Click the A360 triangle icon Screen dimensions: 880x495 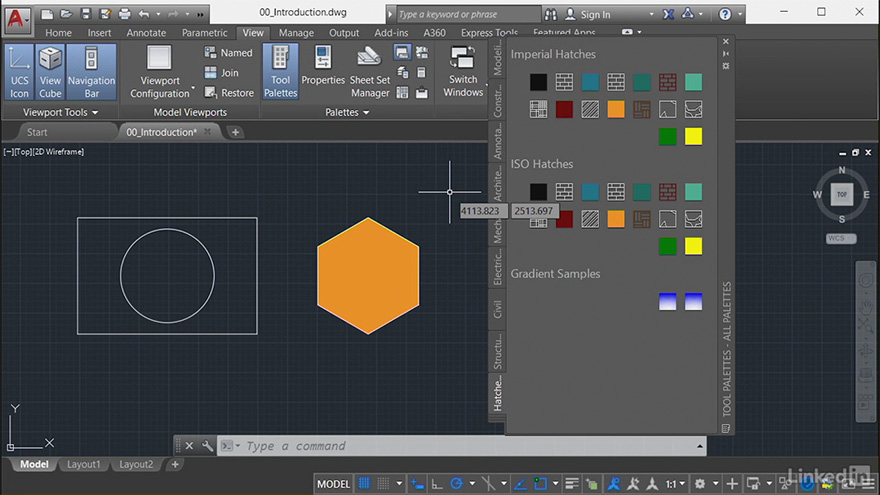pyautogui.click(x=688, y=13)
